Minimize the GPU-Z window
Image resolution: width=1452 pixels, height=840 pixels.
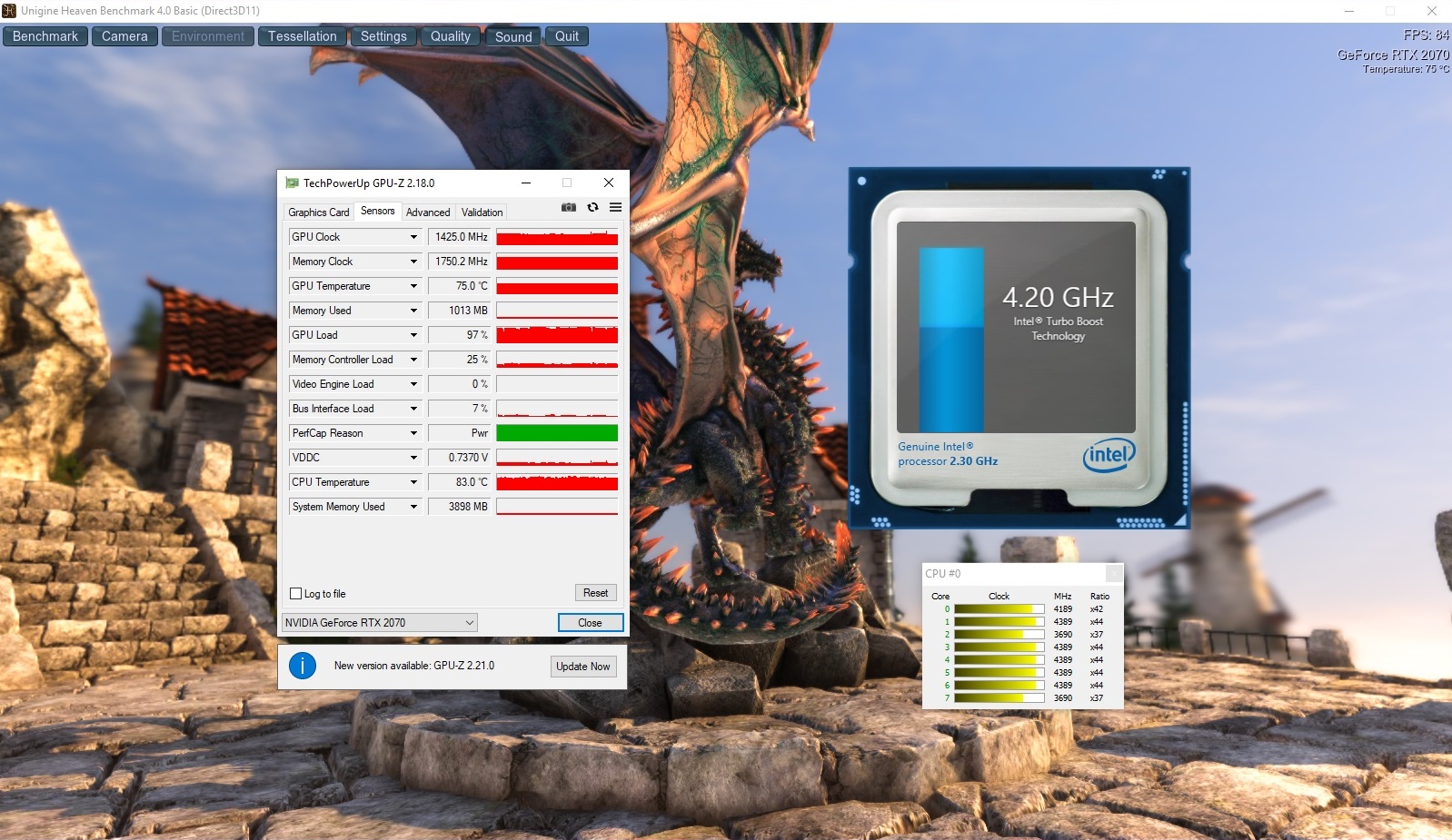click(525, 183)
